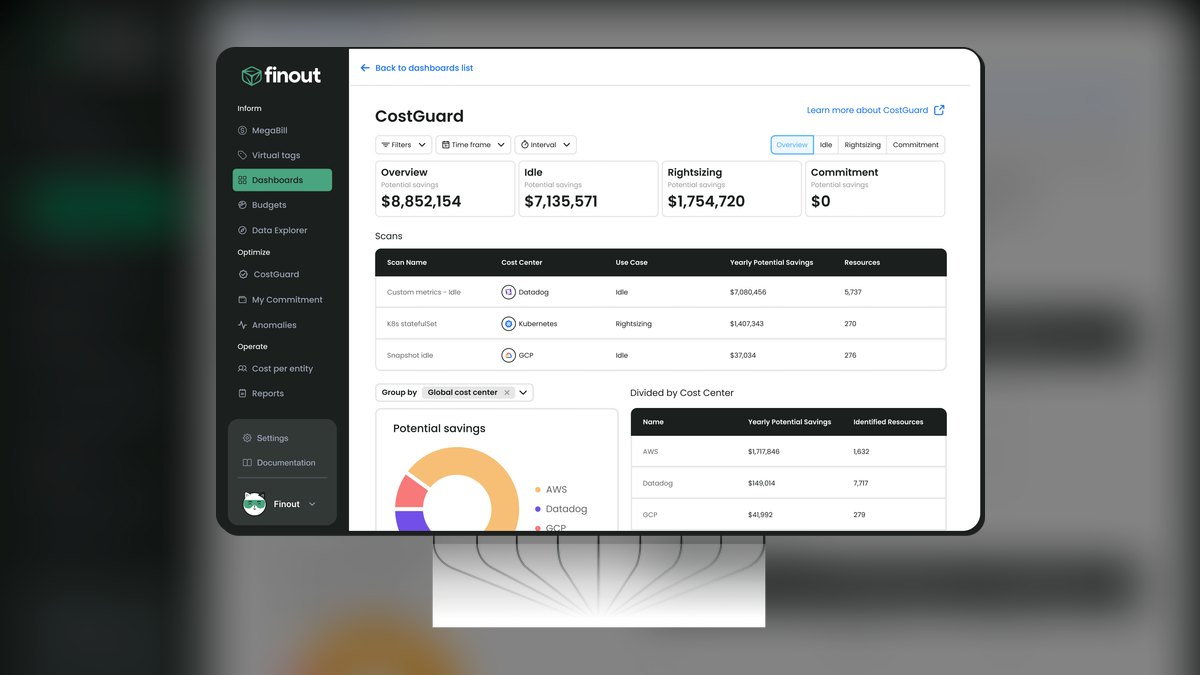1200x675 pixels.
Task: Click the Kubernetes cost center icon
Action: pos(508,324)
